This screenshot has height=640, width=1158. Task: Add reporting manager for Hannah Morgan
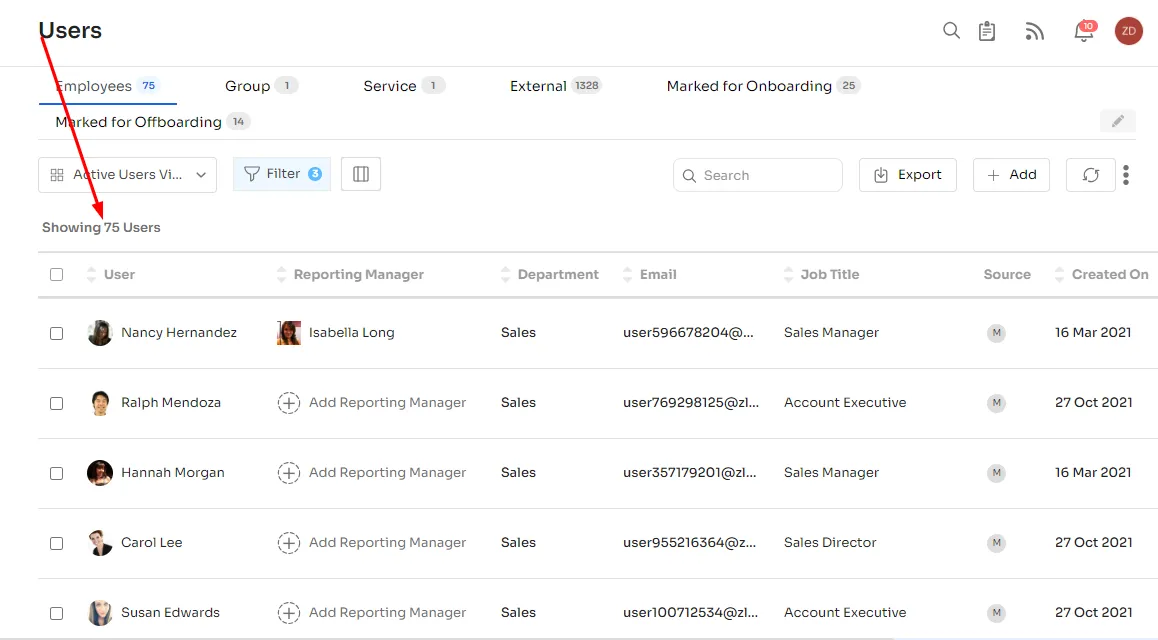(x=371, y=473)
